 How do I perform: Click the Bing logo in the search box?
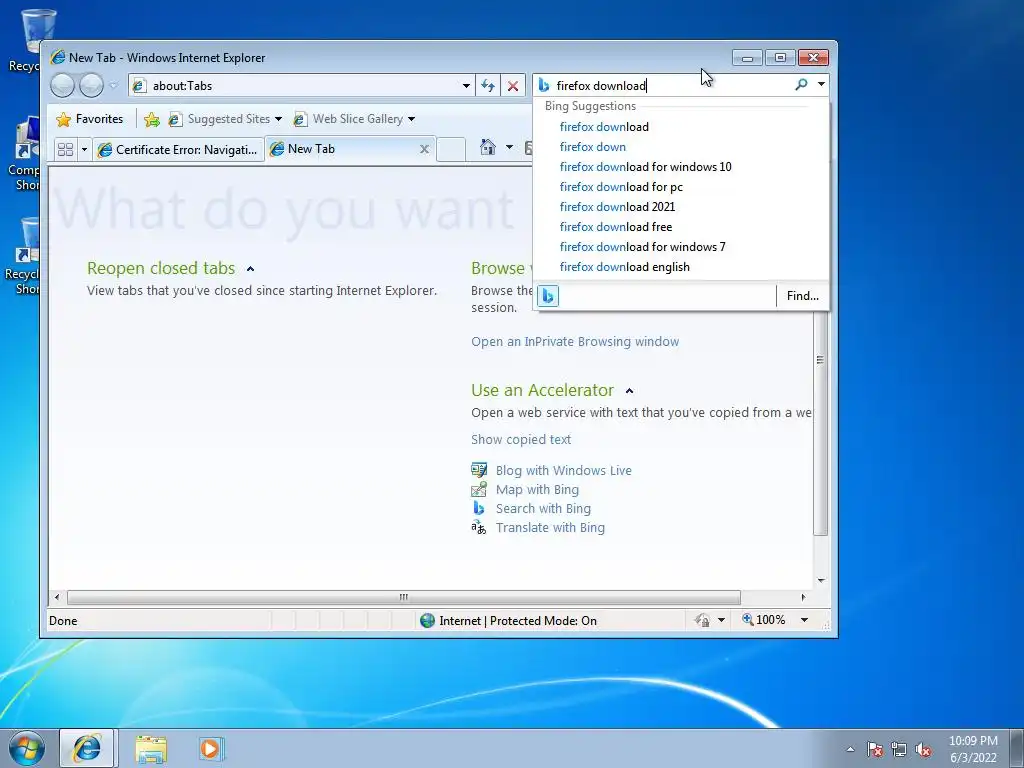(x=543, y=85)
